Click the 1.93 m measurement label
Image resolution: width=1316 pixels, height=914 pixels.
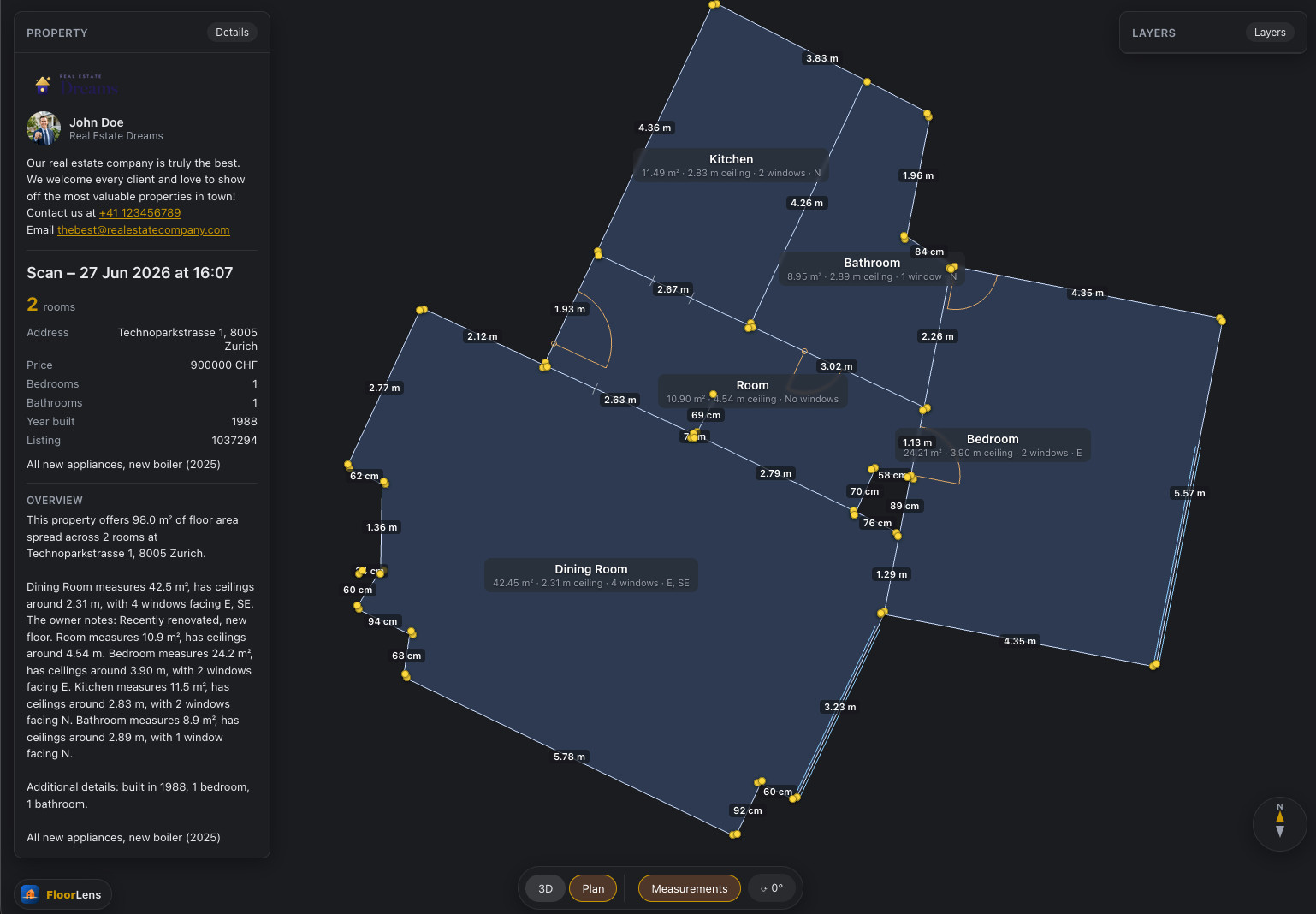570,309
